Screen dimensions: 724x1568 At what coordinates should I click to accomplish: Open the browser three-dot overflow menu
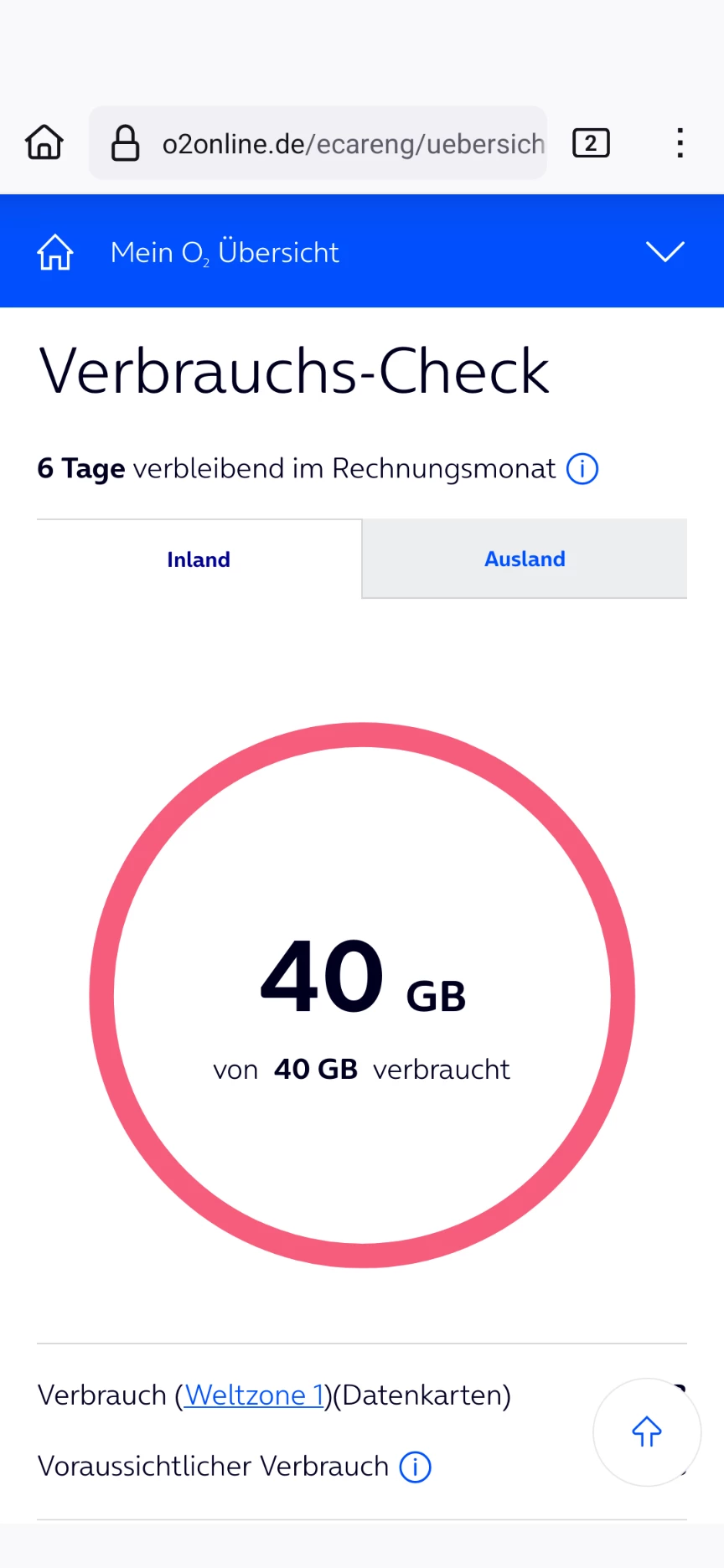pos(680,143)
